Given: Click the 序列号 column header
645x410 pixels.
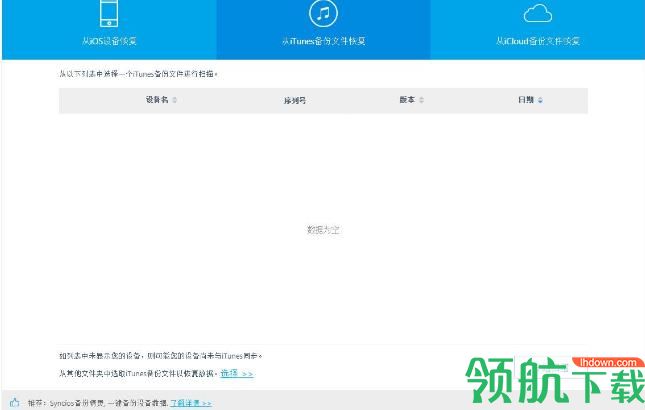Looking at the screenshot, I should (x=295, y=100).
